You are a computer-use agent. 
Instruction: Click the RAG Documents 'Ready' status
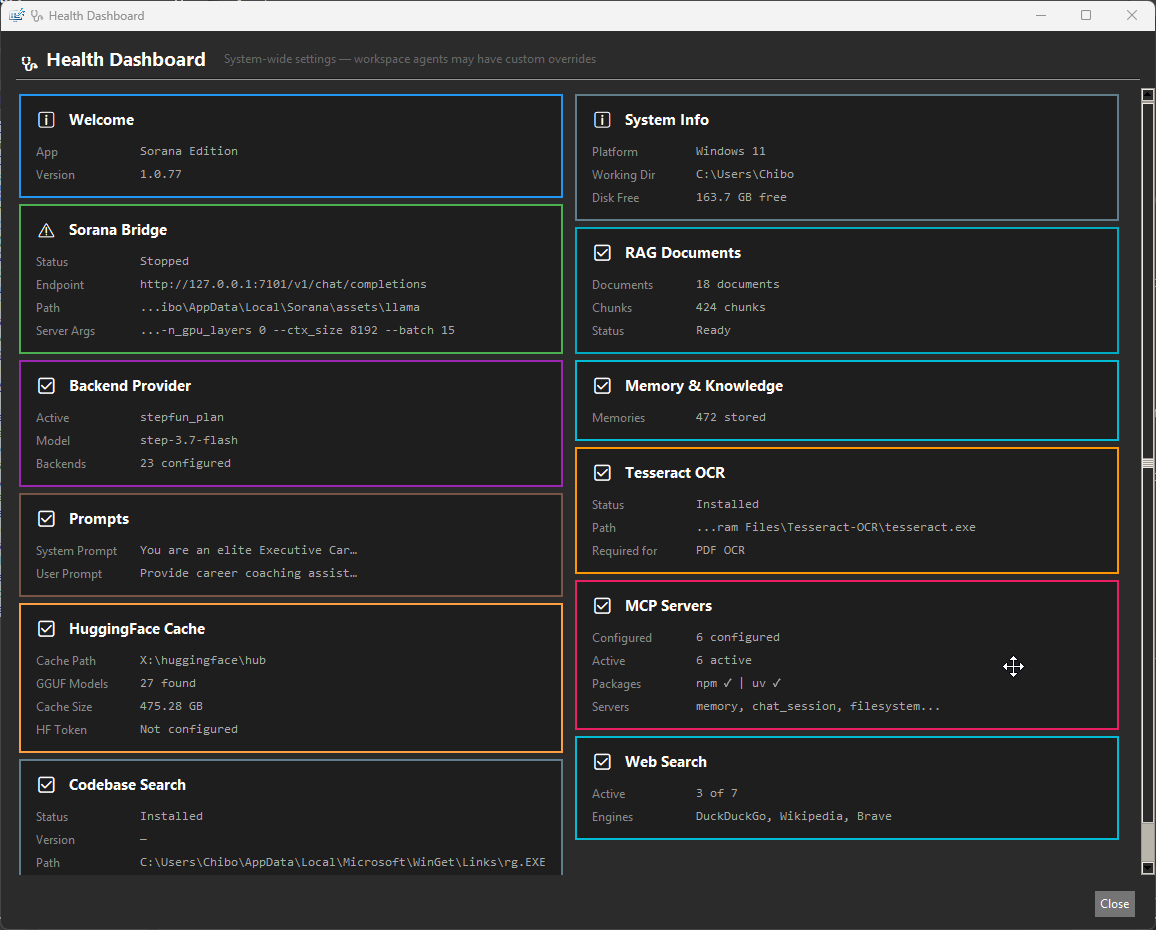pyautogui.click(x=713, y=330)
